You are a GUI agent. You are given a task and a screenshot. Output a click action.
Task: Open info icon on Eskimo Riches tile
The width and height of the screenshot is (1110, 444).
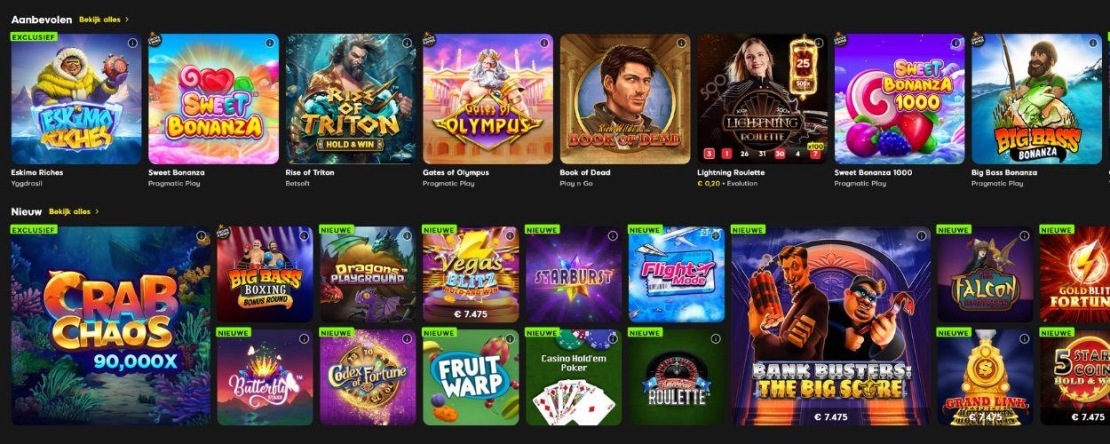[x=132, y=43]
